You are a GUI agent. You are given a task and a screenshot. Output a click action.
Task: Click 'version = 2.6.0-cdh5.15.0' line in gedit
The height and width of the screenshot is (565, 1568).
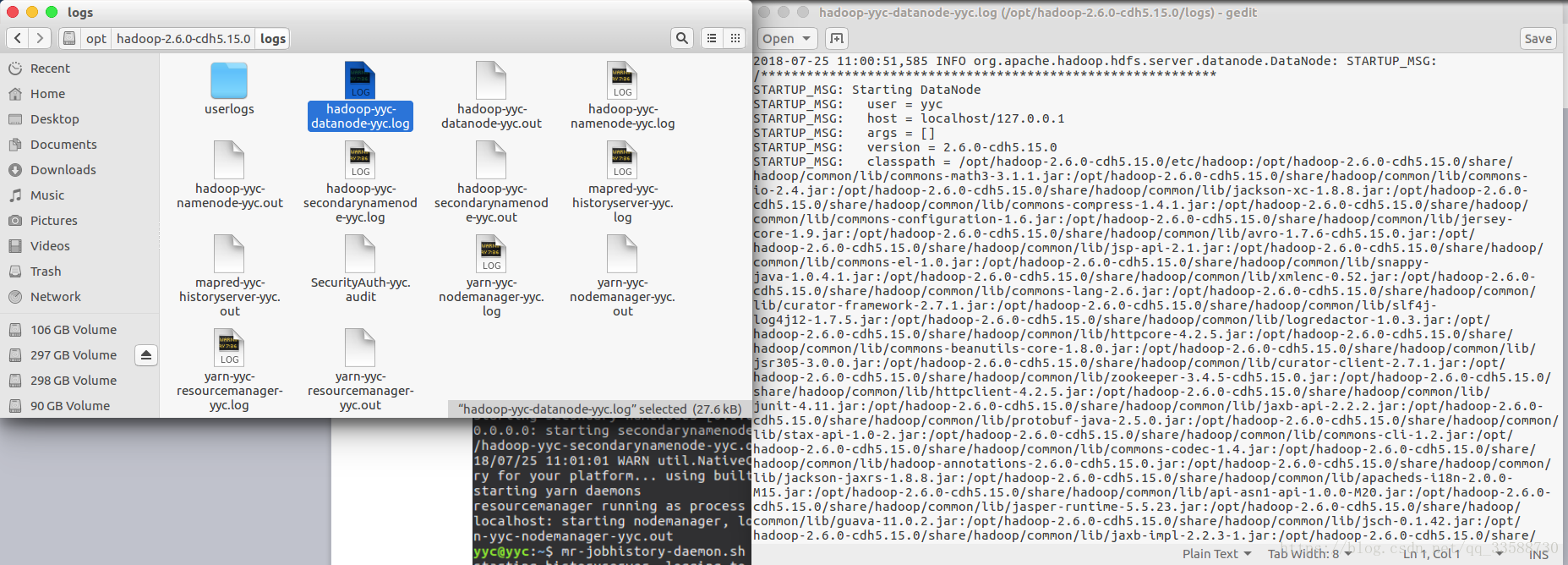click(904, 147)
